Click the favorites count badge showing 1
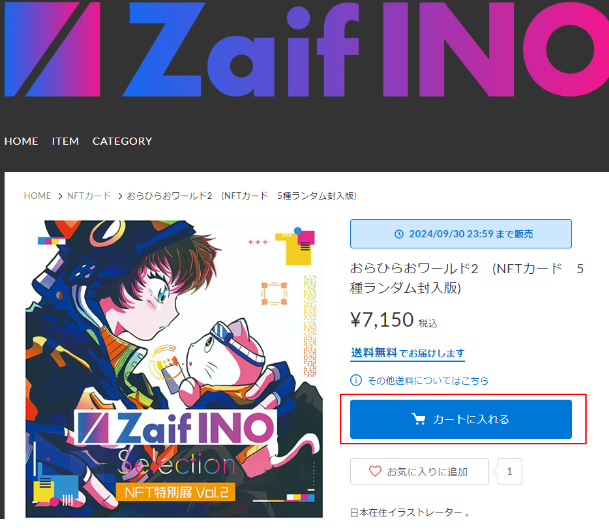Viewport: 609px width, 530px height. click(509, 471)
